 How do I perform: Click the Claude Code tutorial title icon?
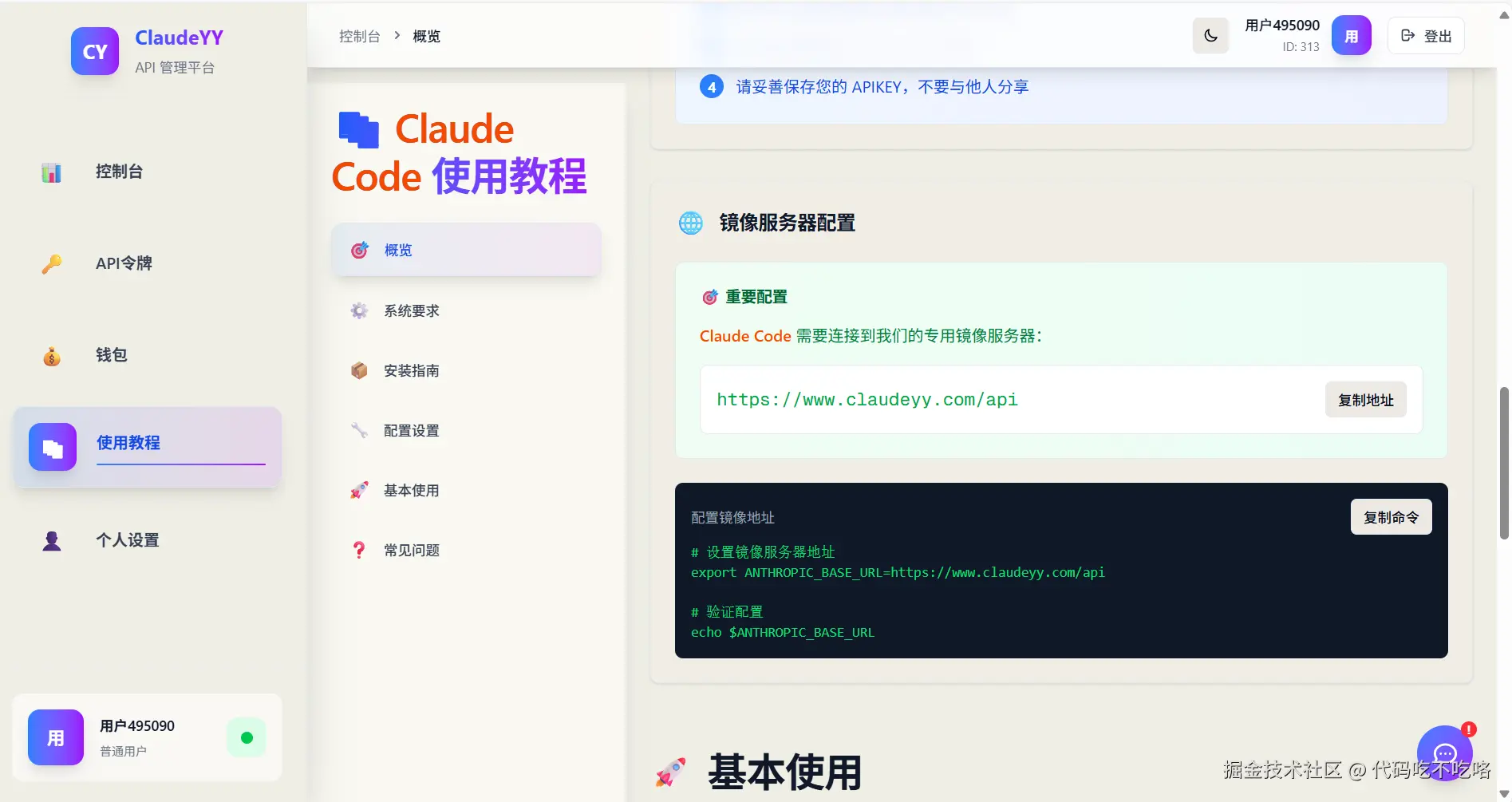tap(359, 129)
